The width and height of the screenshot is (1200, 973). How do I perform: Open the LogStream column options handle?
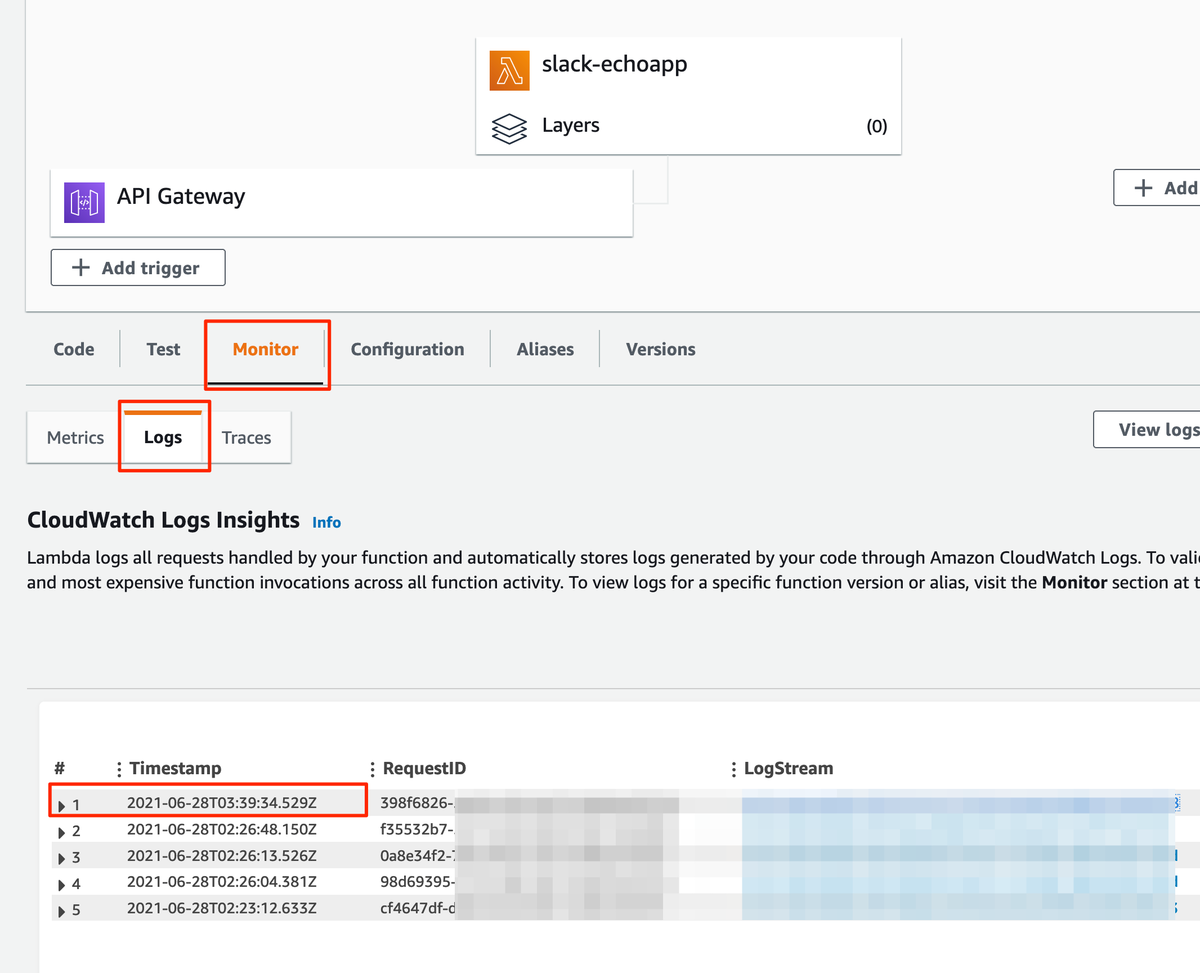(734, 769)
